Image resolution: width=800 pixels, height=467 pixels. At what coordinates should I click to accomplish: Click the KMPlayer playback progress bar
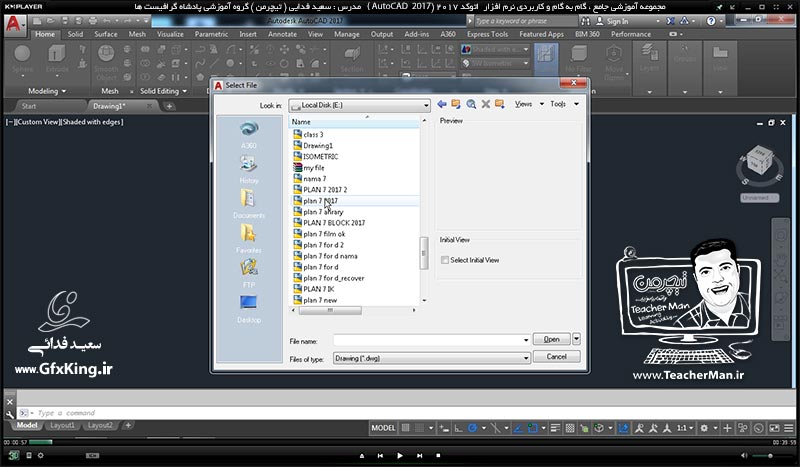(399, 442)
